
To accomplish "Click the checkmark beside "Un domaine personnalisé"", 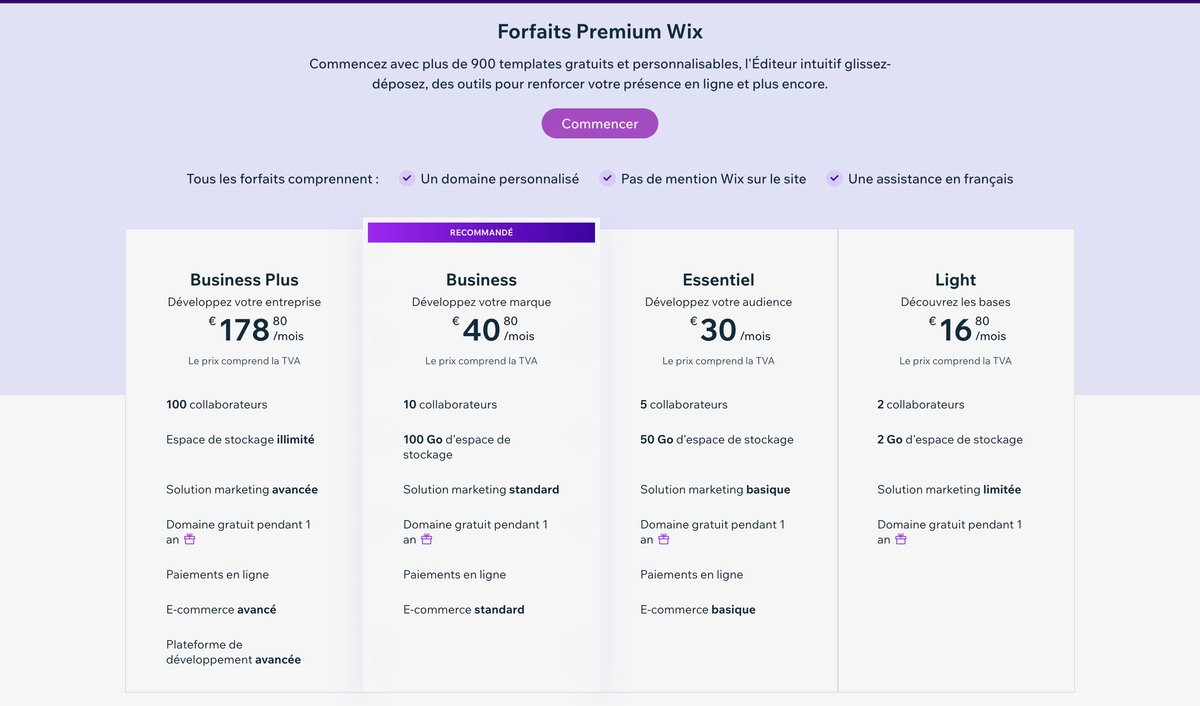I will tap(407, 177).
